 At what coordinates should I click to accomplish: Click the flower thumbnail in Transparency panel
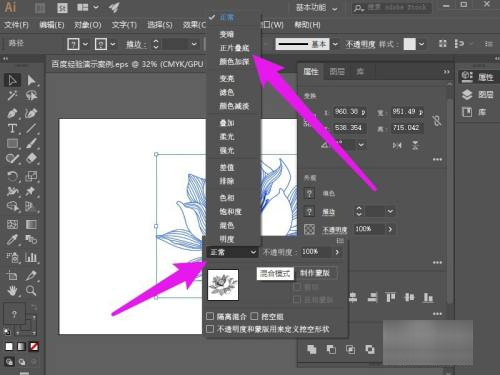(223, 285)
